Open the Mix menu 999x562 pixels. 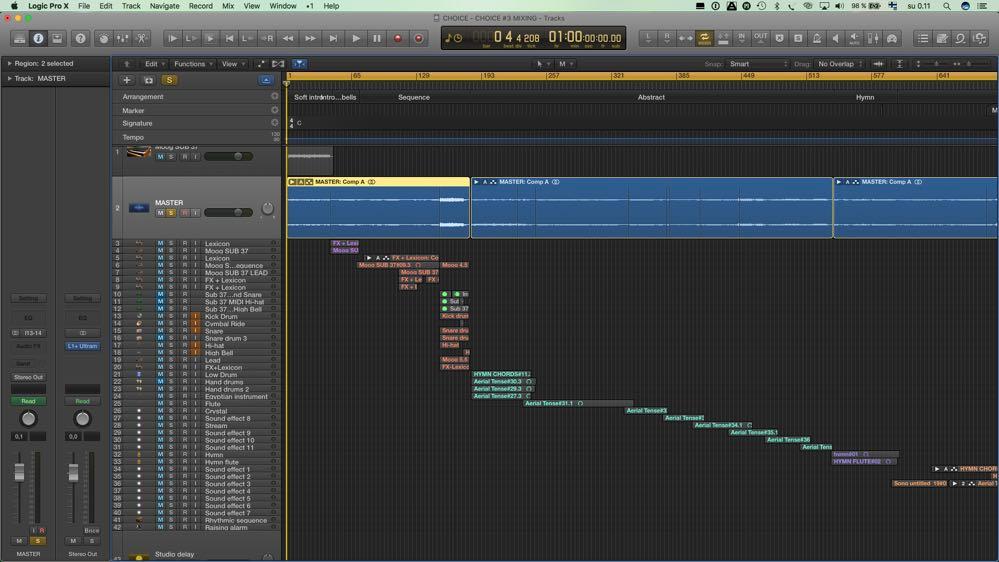tap(228, 6)
